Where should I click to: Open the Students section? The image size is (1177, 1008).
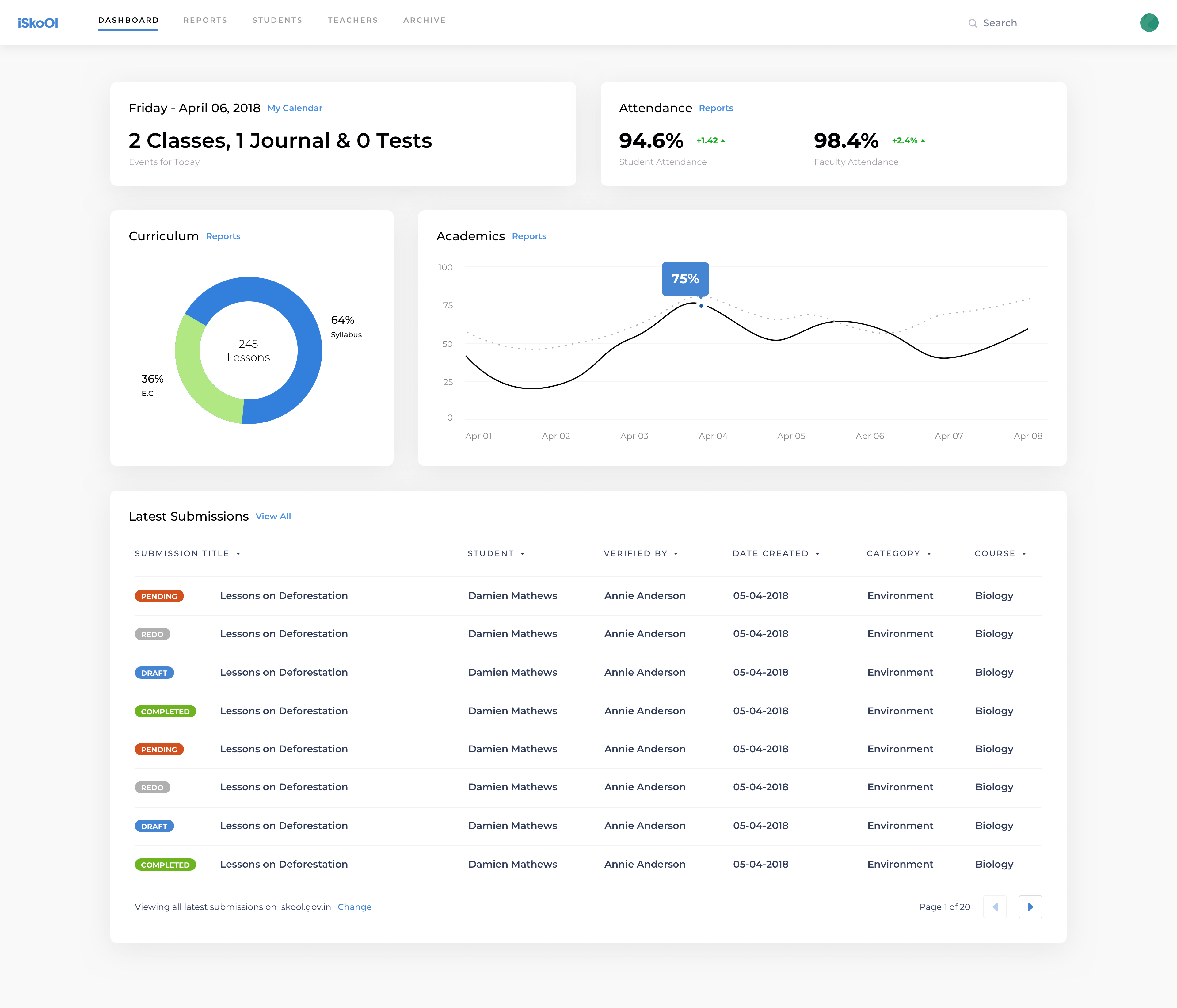[277, 20]
